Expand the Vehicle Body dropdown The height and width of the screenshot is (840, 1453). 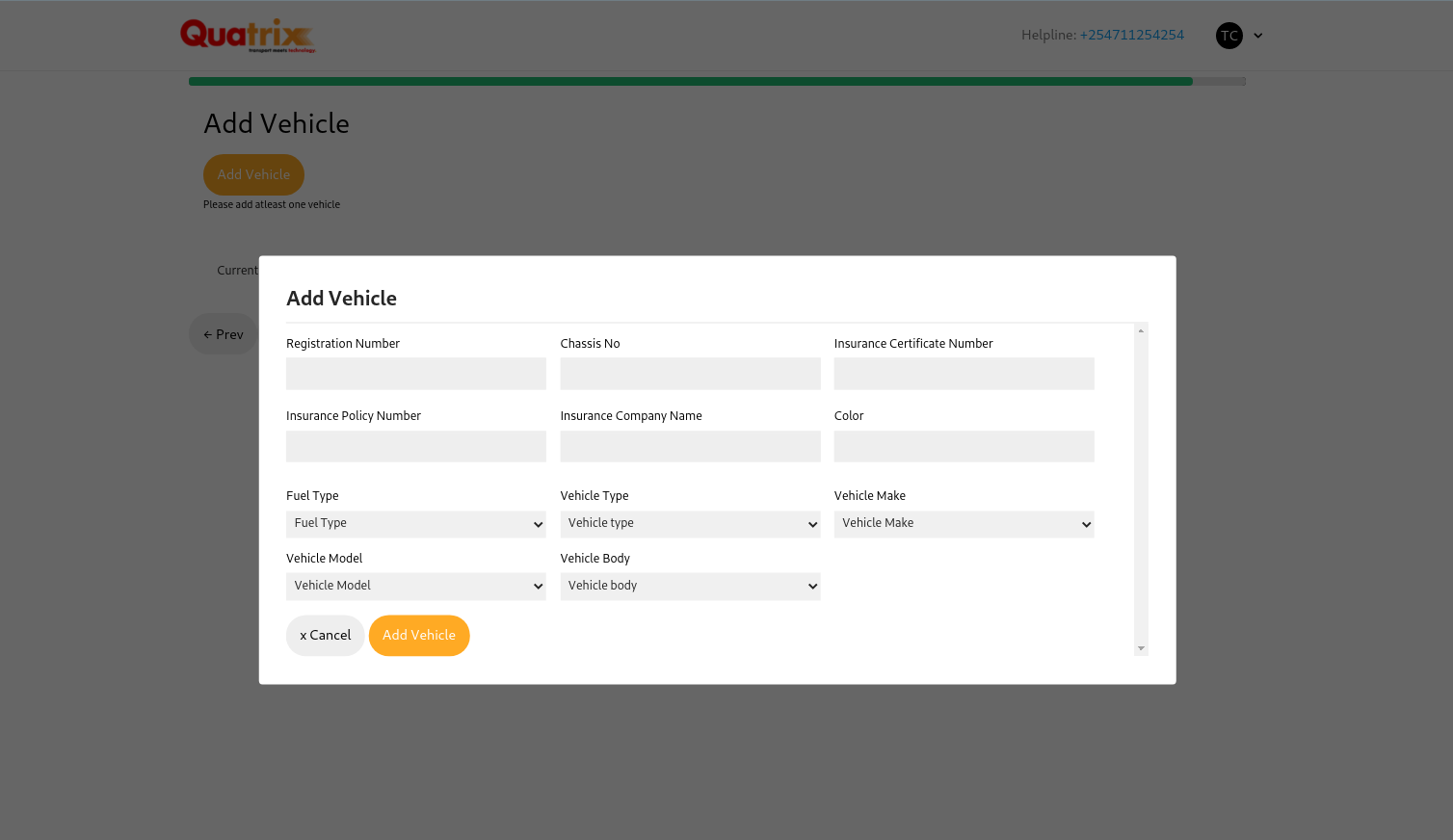point(690,586)
